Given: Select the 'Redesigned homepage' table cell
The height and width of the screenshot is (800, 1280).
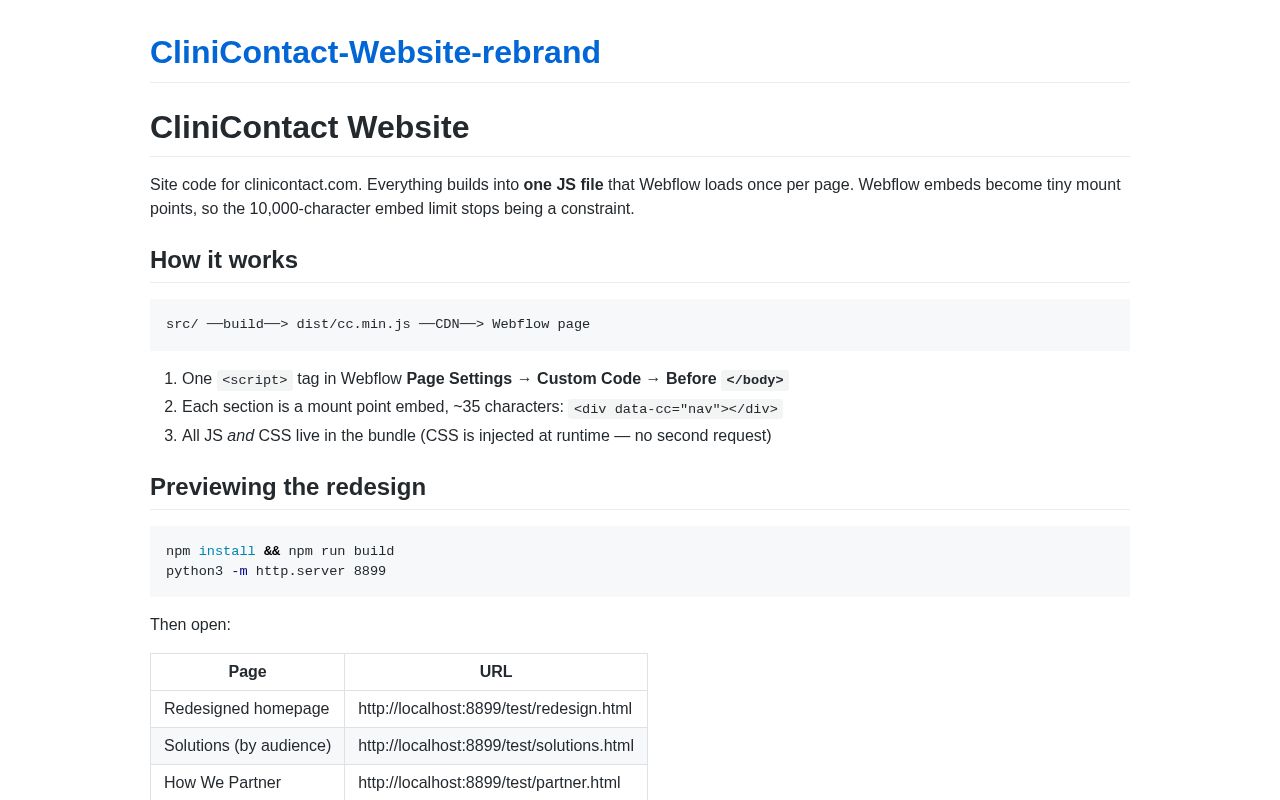Looking at the screenshot, I should click(x=247, y=709).
